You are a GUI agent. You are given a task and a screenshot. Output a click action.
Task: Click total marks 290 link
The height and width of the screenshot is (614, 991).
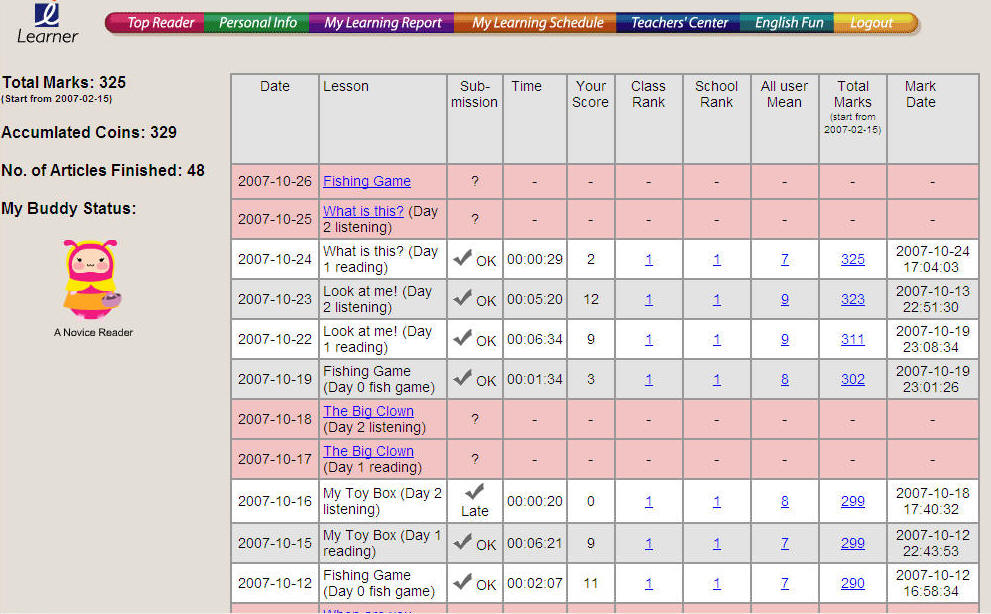pyautogui.click(x=852, y=583)
